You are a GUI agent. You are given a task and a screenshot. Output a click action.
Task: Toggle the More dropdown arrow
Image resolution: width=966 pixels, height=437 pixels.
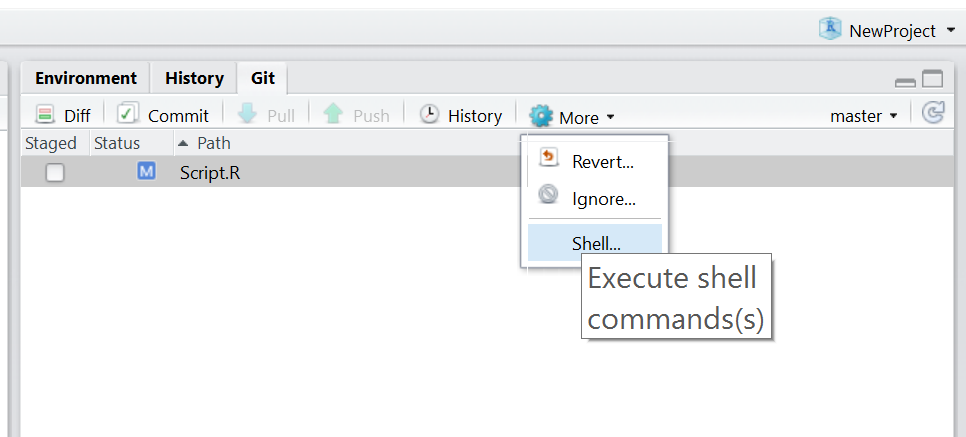(x=610, y=116)
